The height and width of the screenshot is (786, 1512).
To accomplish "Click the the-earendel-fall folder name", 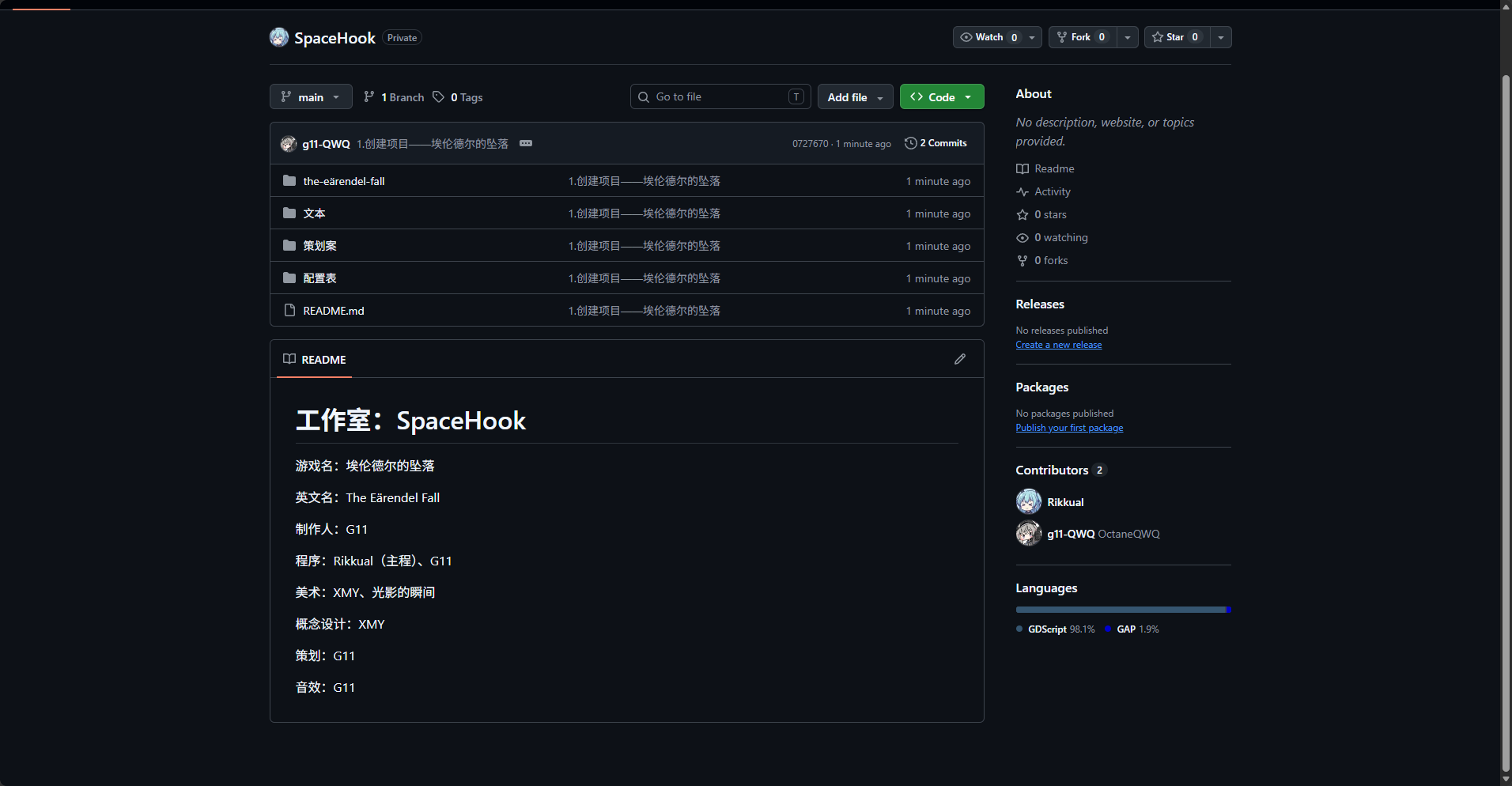I will click(x=344, y=181).
